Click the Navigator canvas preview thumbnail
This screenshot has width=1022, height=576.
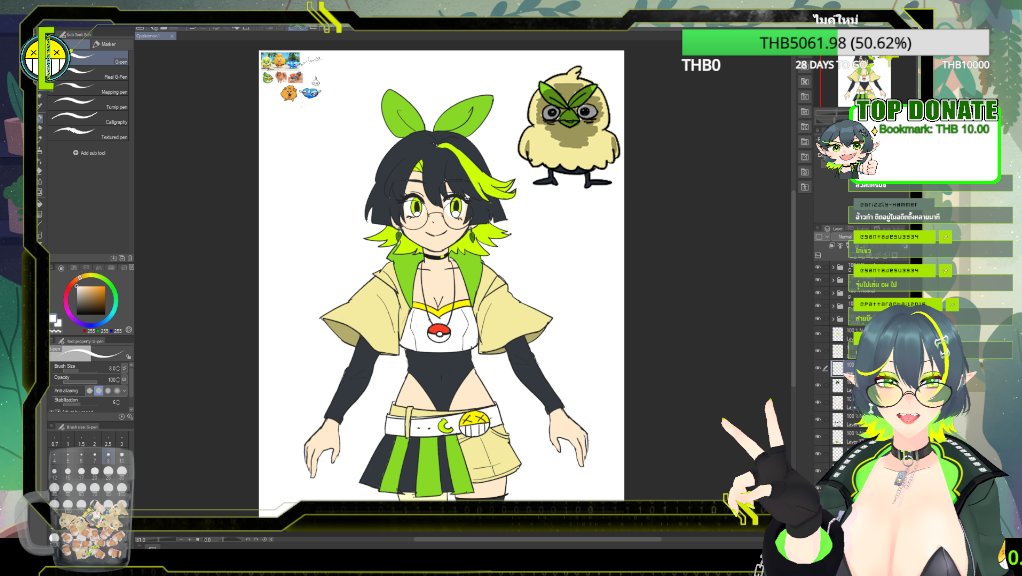point(863,79)
